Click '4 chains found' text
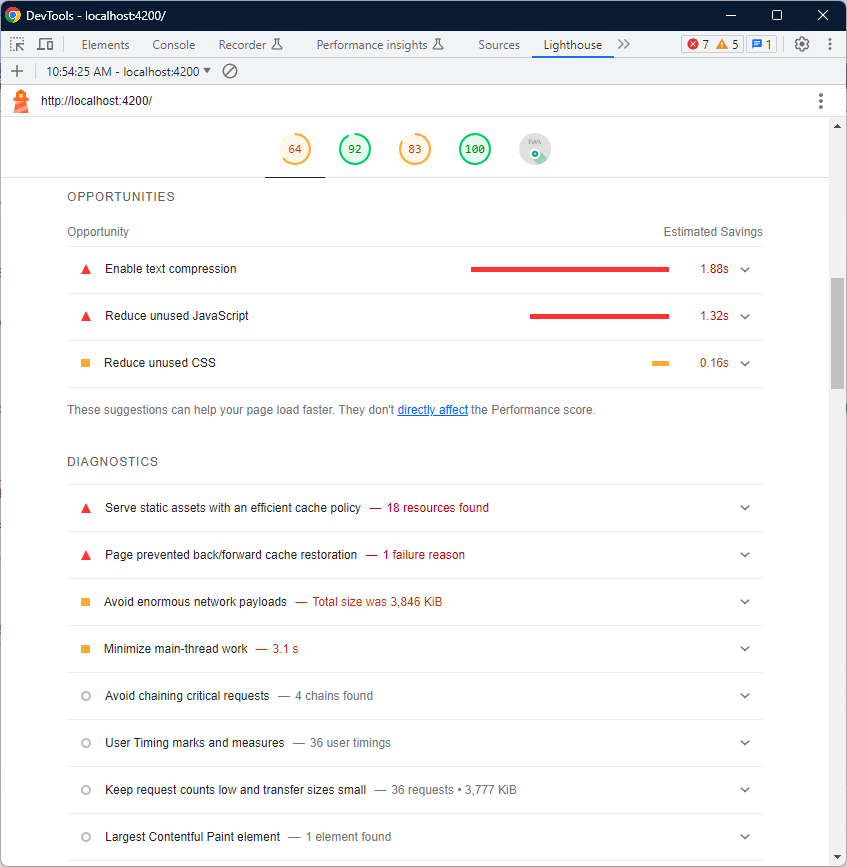This screenshot has height=867, width=847. click(334, 696)
